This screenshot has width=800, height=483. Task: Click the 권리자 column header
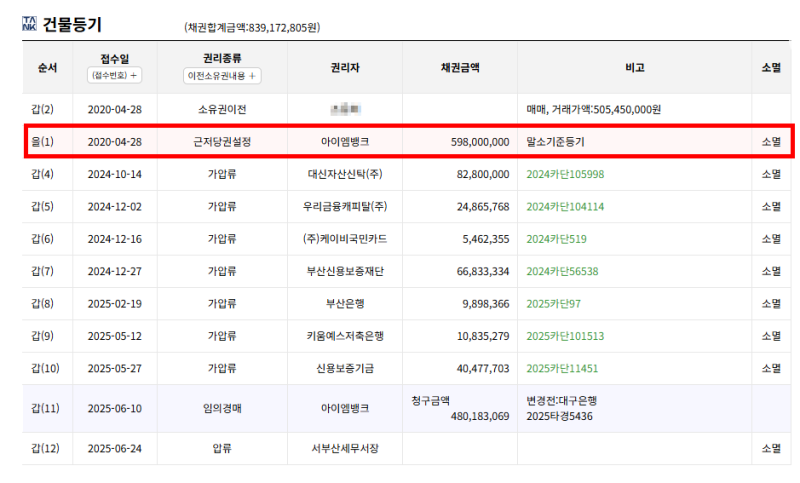pos(345,68)
